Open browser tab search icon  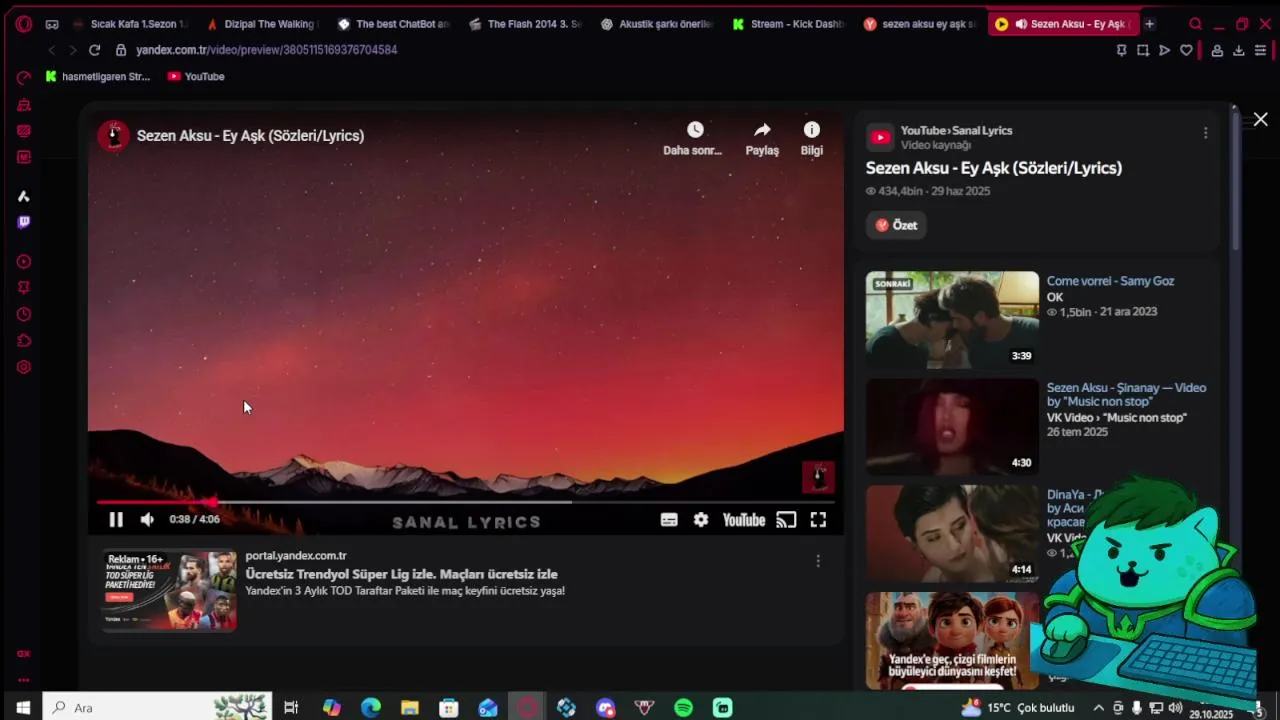coord(1195,24)
